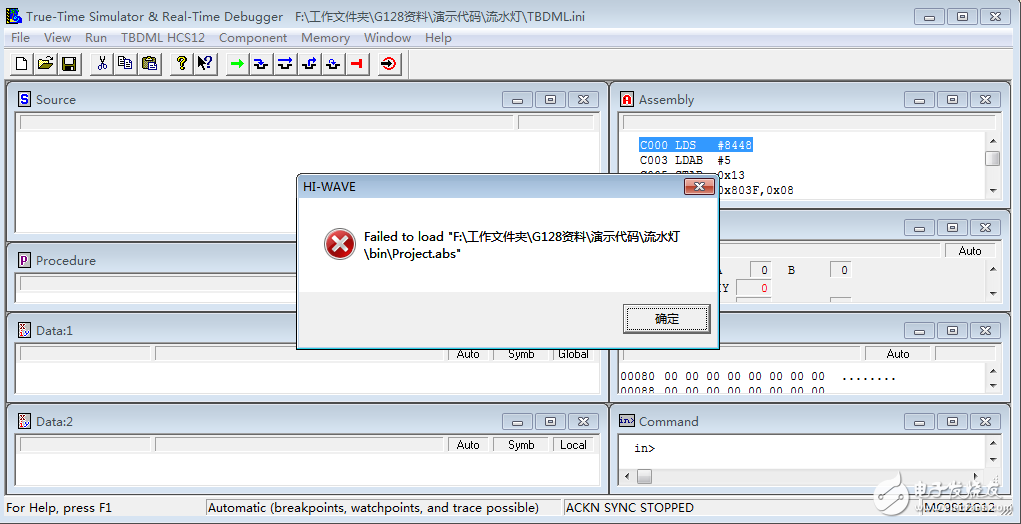Viewport: 1021px width, 524px height.
Task: Click register B value field
Action: 840,269
